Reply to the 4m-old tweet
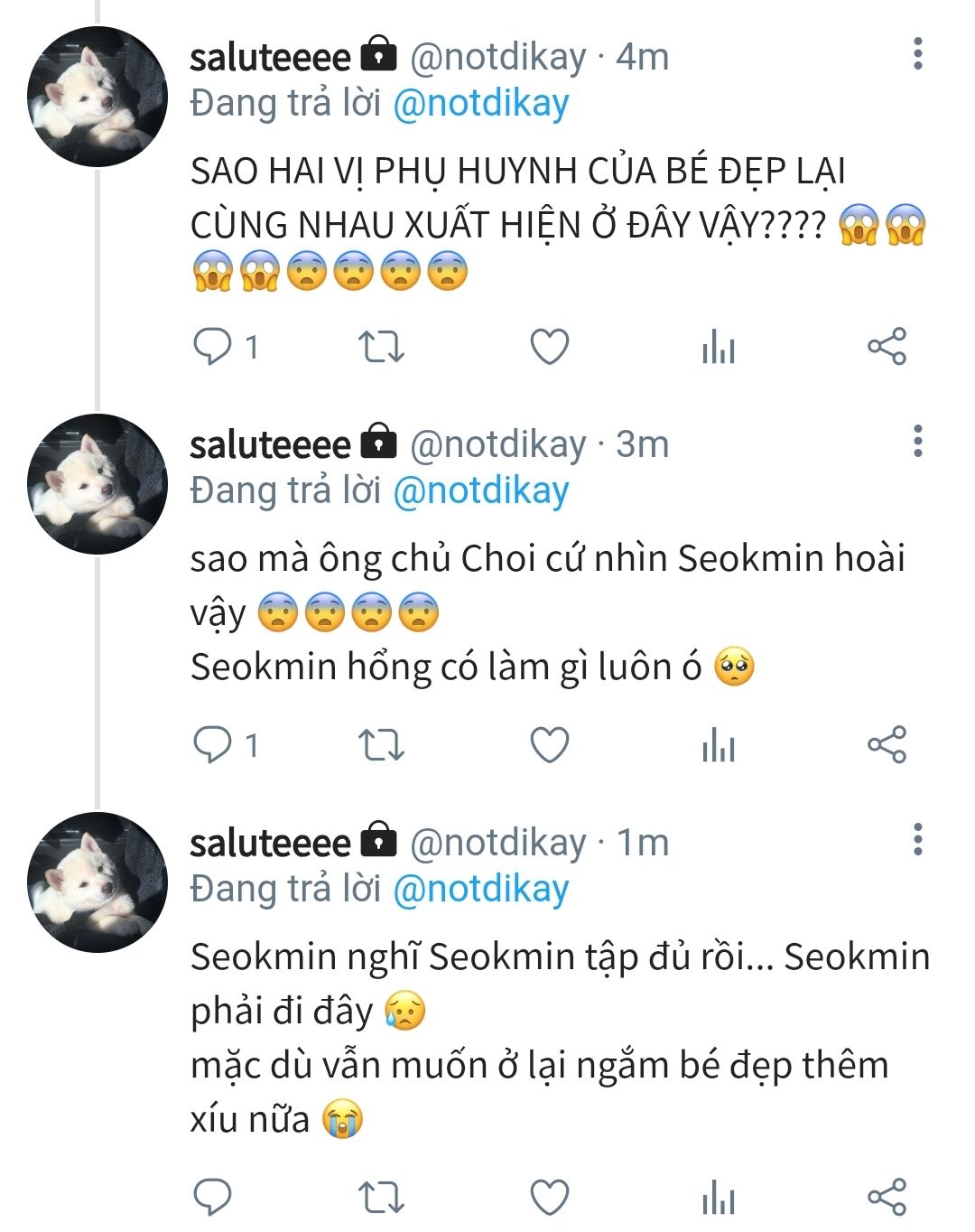 coord(213,347)
